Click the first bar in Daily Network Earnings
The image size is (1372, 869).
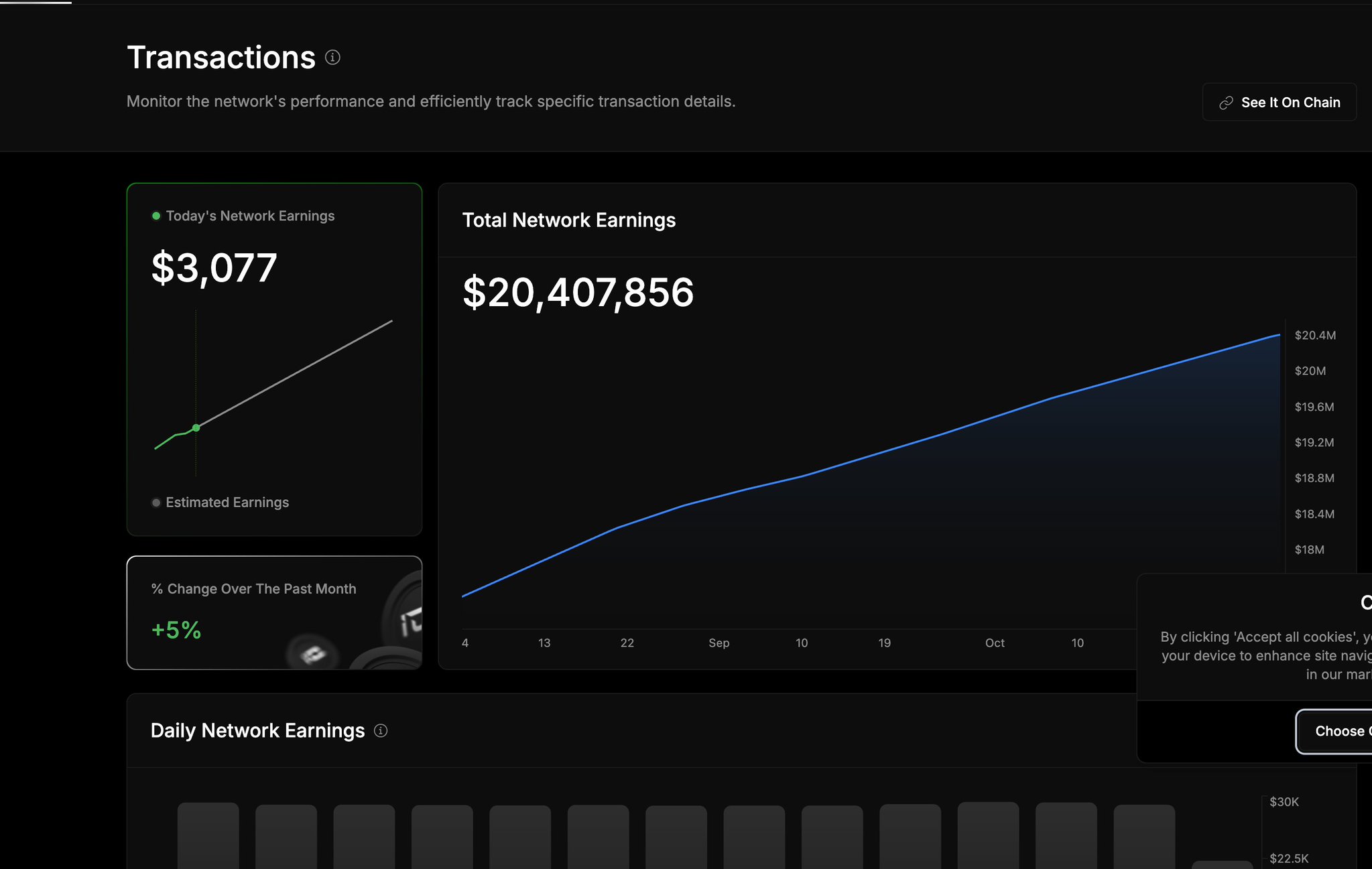pos(208,835)
